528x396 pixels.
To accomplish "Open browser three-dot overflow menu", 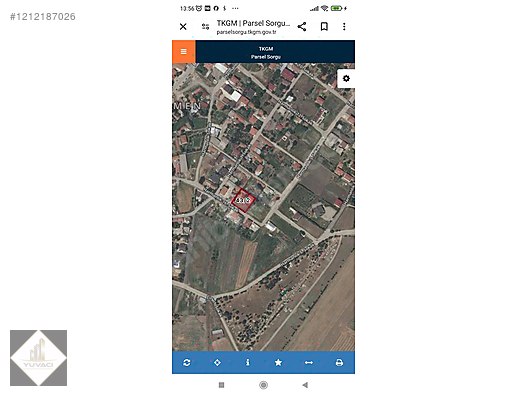I will click(x=344, y=27).
